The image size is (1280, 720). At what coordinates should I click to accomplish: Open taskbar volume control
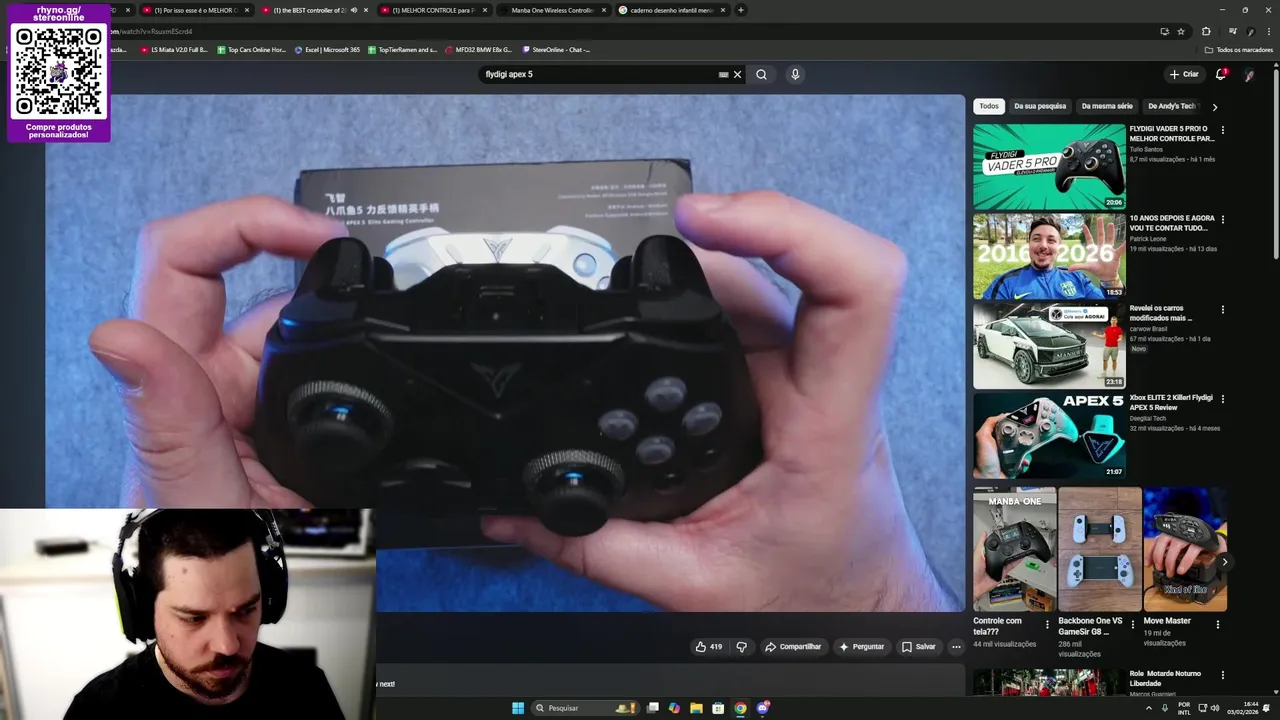(1215, 708)
